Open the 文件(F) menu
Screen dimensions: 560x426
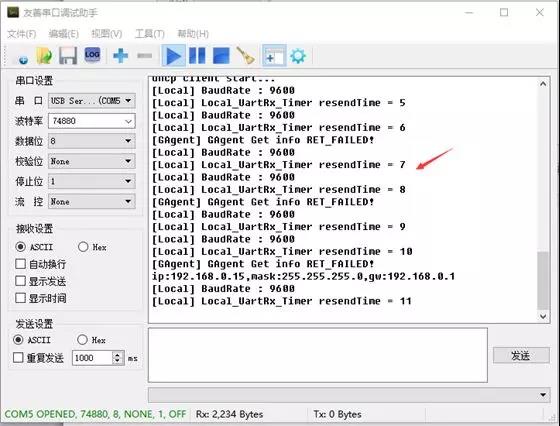click(x=22, y=34)
